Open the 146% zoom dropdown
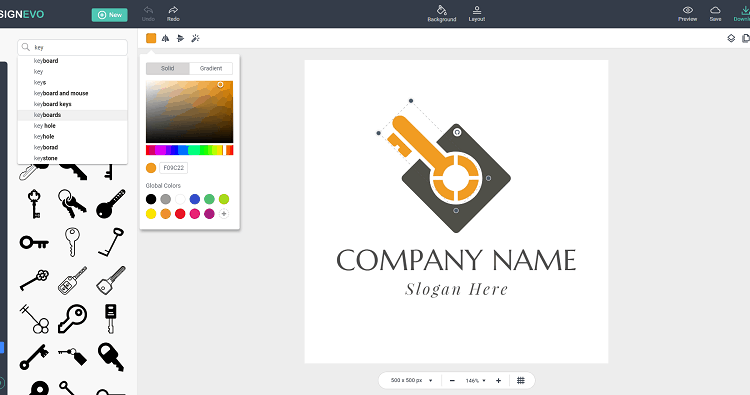This screenshot has width=750, height=395. pos(475,381)
